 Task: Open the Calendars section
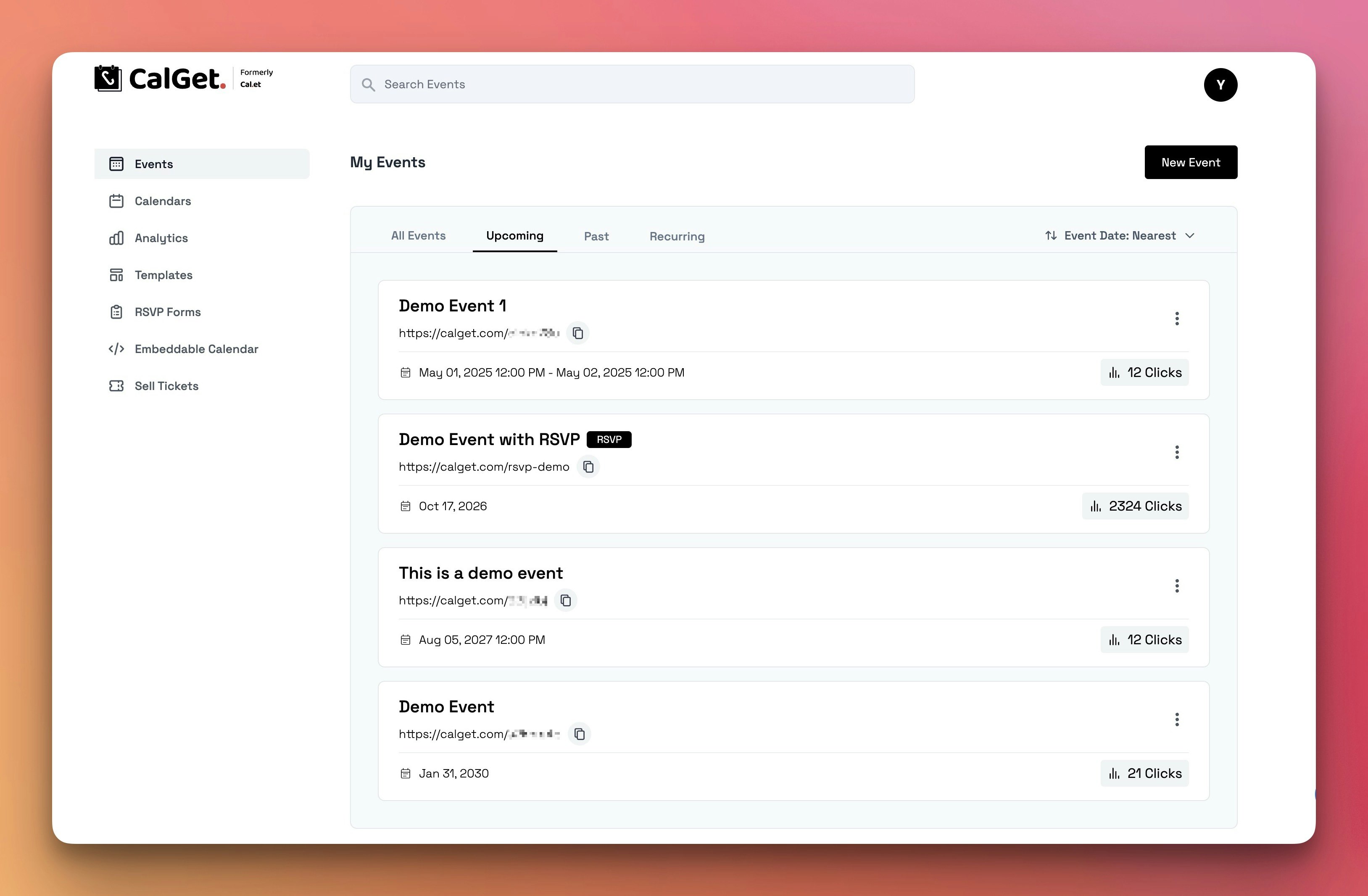[x=163, y=201]
